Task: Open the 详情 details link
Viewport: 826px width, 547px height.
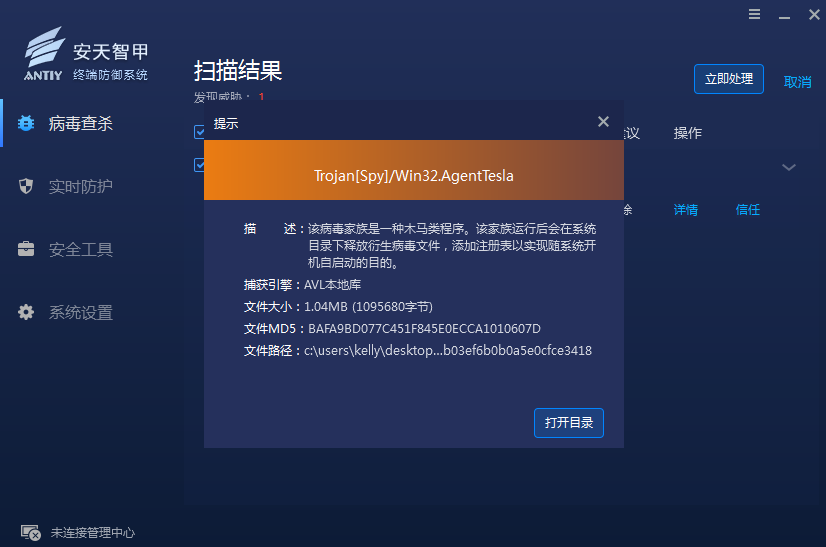Action: (685, 210)
